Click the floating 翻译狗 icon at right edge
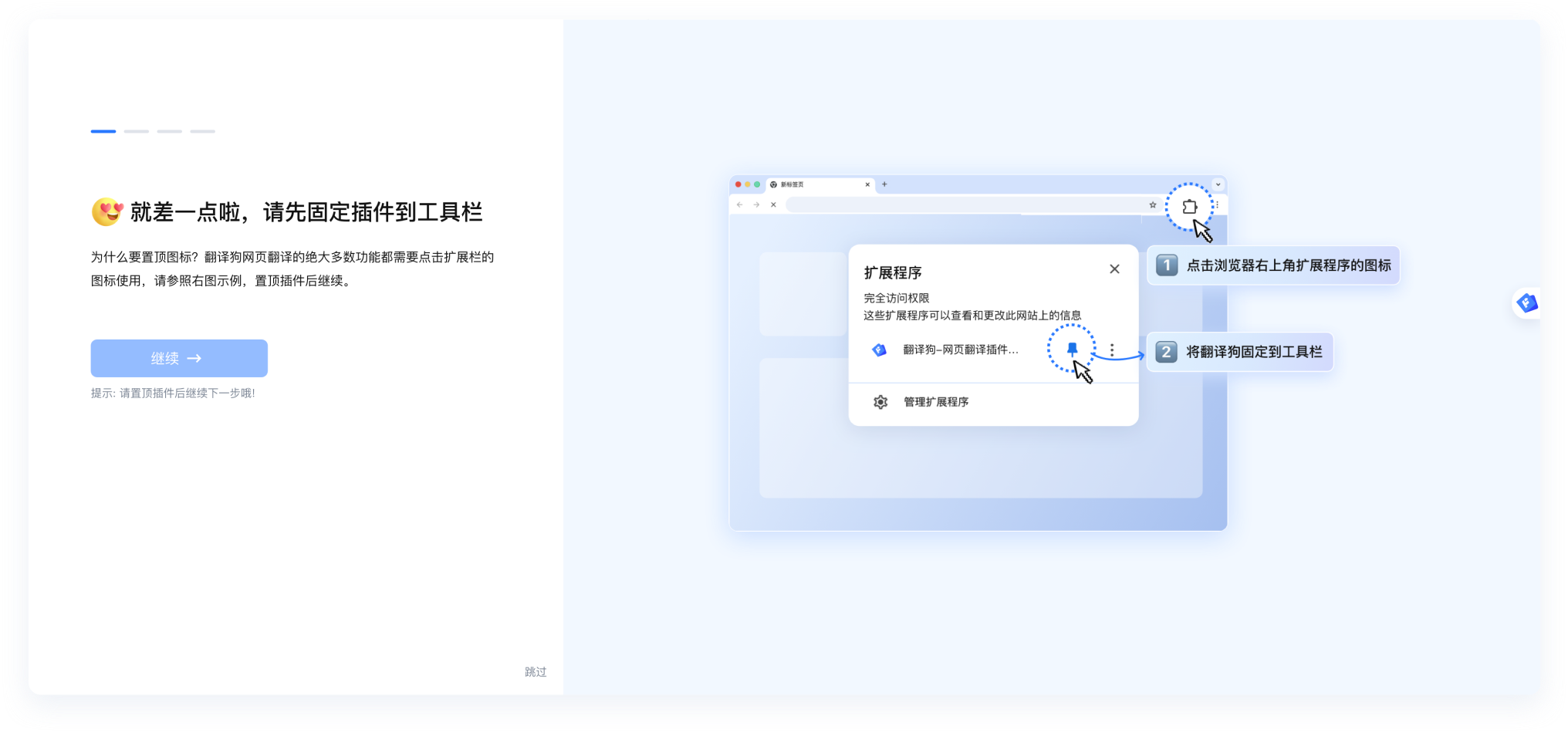Screen dimensions: 1568x733 pyautogui.click(x=1527, y=303)
